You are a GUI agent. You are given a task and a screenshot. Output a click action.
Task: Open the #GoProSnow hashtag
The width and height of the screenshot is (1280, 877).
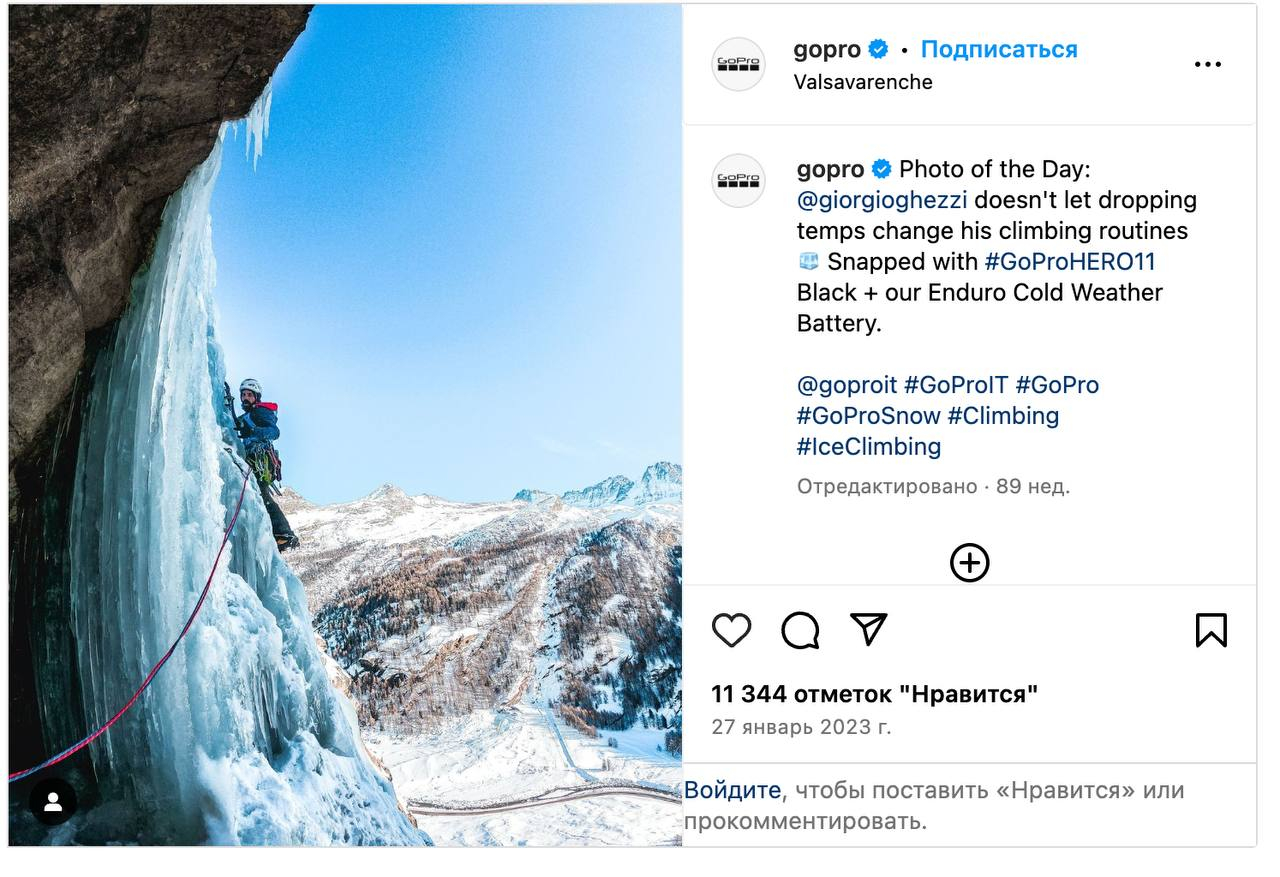868,416
